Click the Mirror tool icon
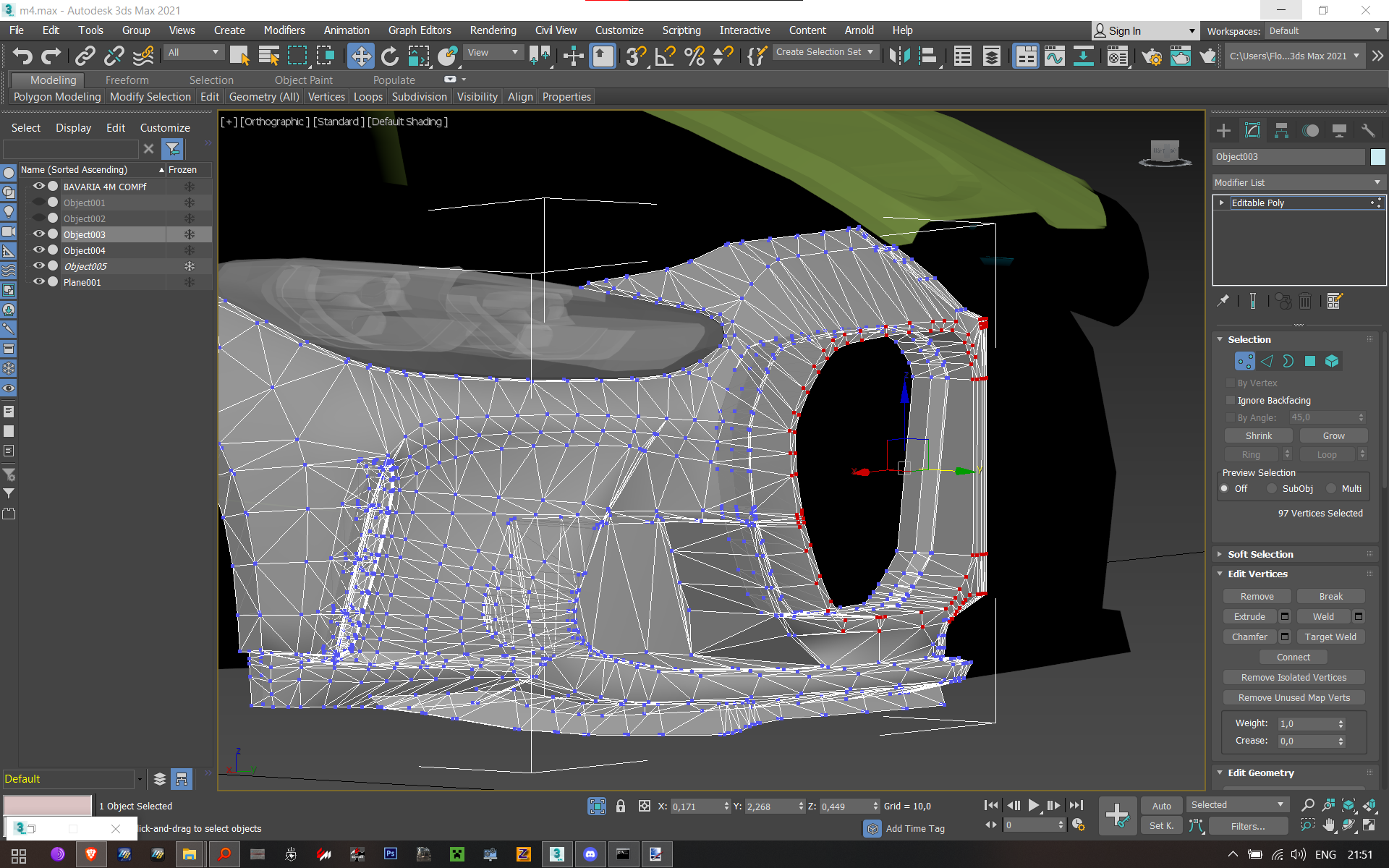The image size is (1389, 868). point(899,56)
